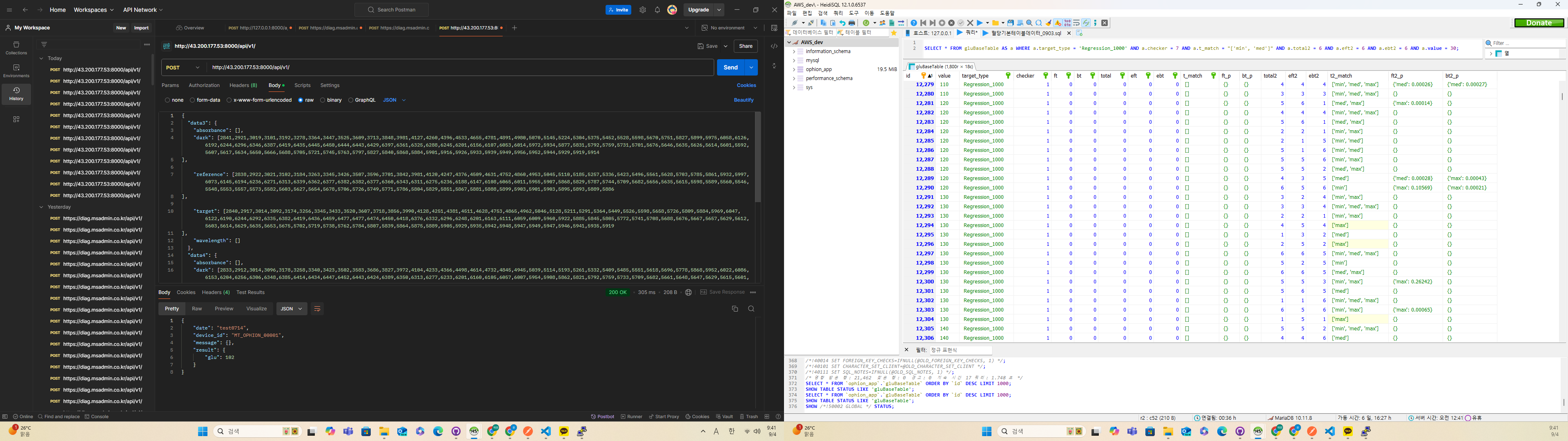Choose the GraphQL body radio button
1568x441 pixels.
351,100
